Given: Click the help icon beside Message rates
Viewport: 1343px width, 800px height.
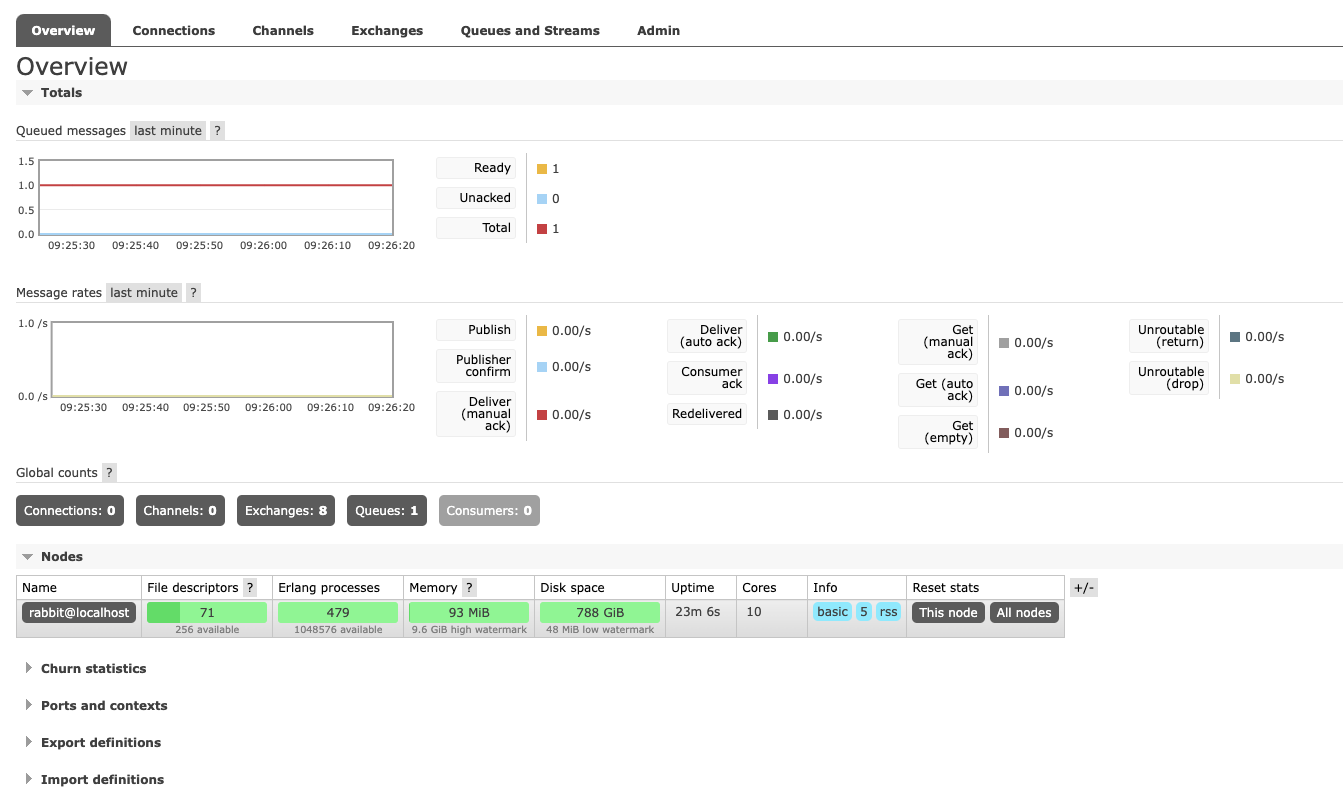Looking at the screenshot, I should pyautogui.click(x=193, y=293).
